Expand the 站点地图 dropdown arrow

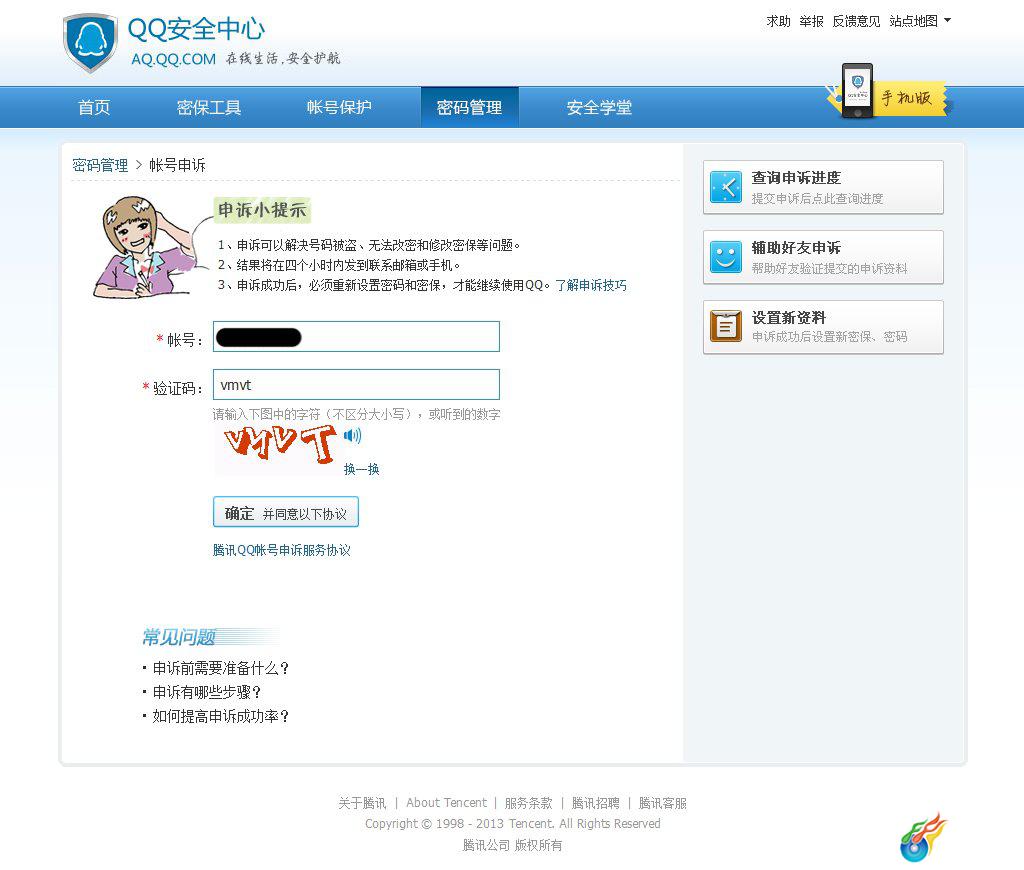[948, 20]
